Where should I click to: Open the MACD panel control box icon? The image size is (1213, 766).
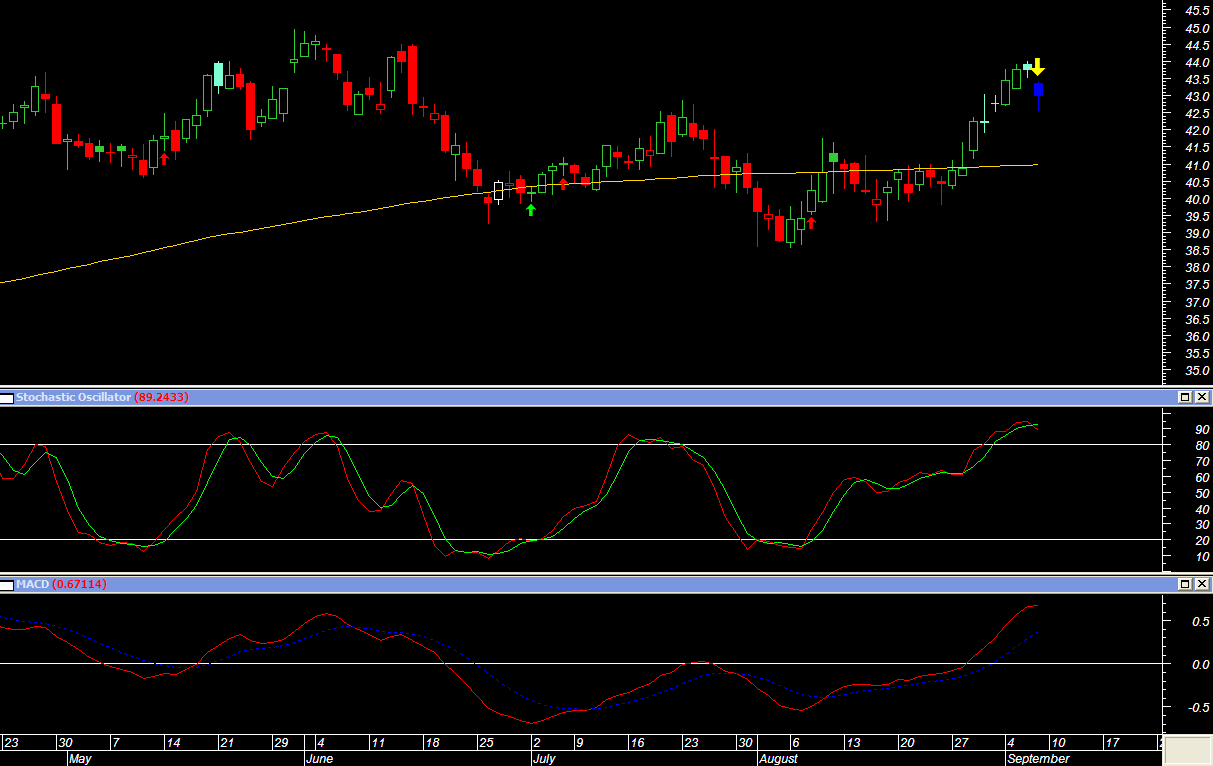(x=7, y=584)
